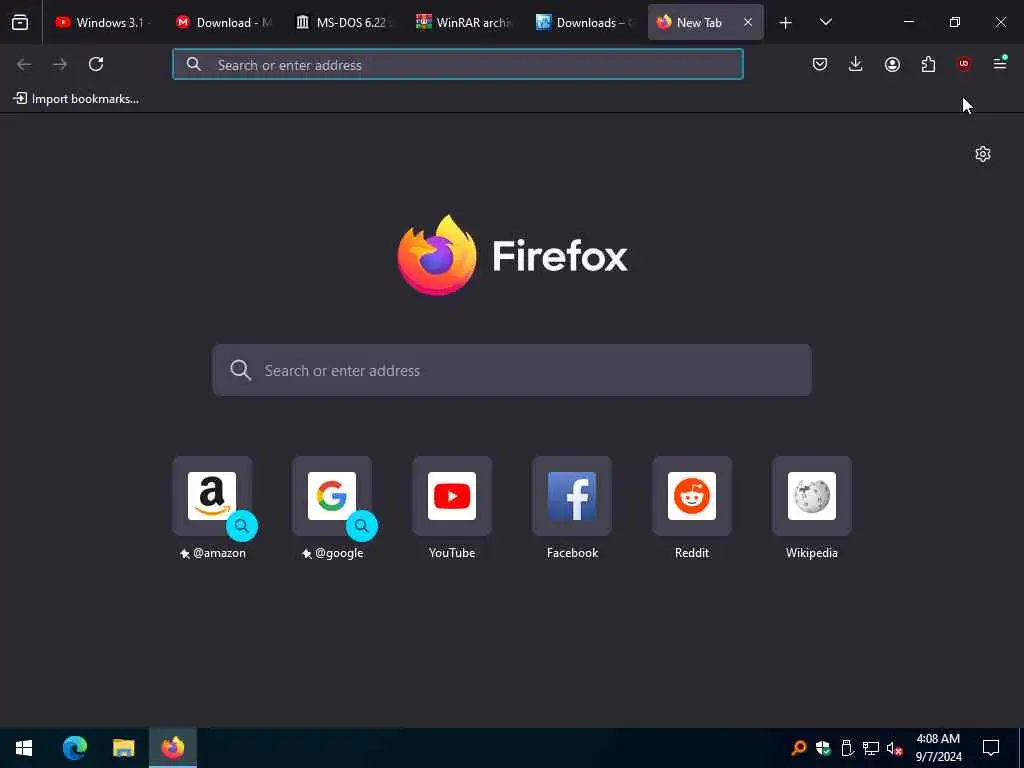Image resolution: width=1024 pixels, height=768 pixels.
Task: Switch to the MS-DOS 6.22 tab
Action: click(x=344, y=22)
